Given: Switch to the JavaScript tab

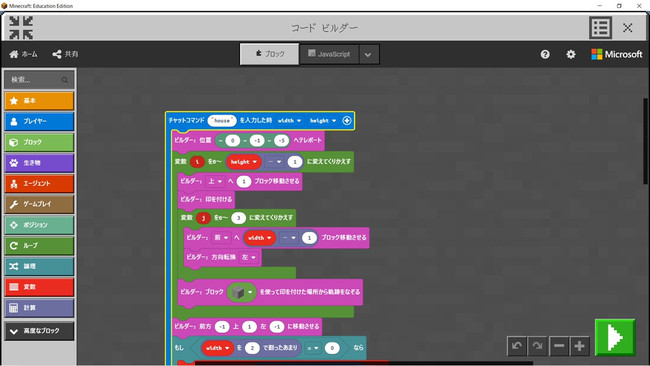Looking at the screenshot, I should point(329,54).
